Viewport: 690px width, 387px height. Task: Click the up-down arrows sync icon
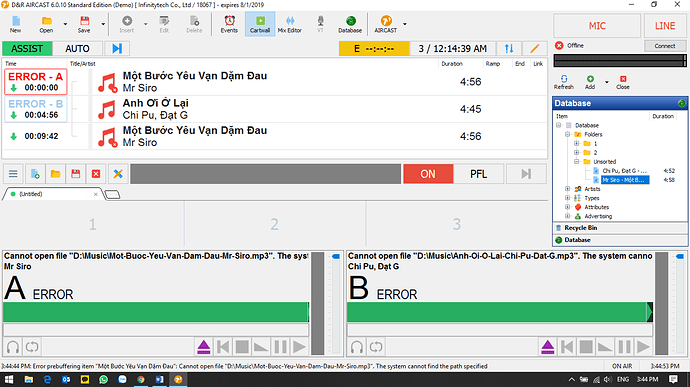[509, 48]
